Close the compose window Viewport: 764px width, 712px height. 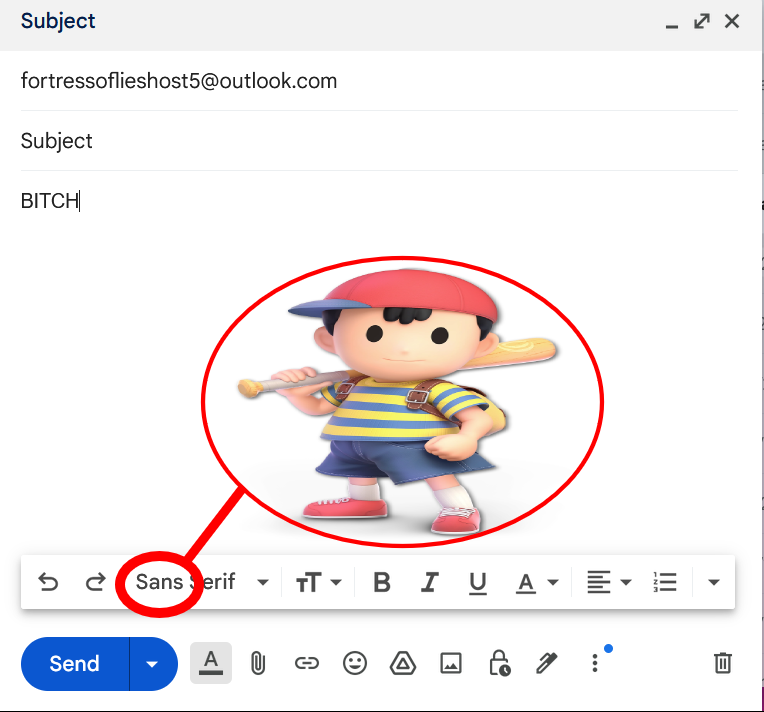(732, 21)
